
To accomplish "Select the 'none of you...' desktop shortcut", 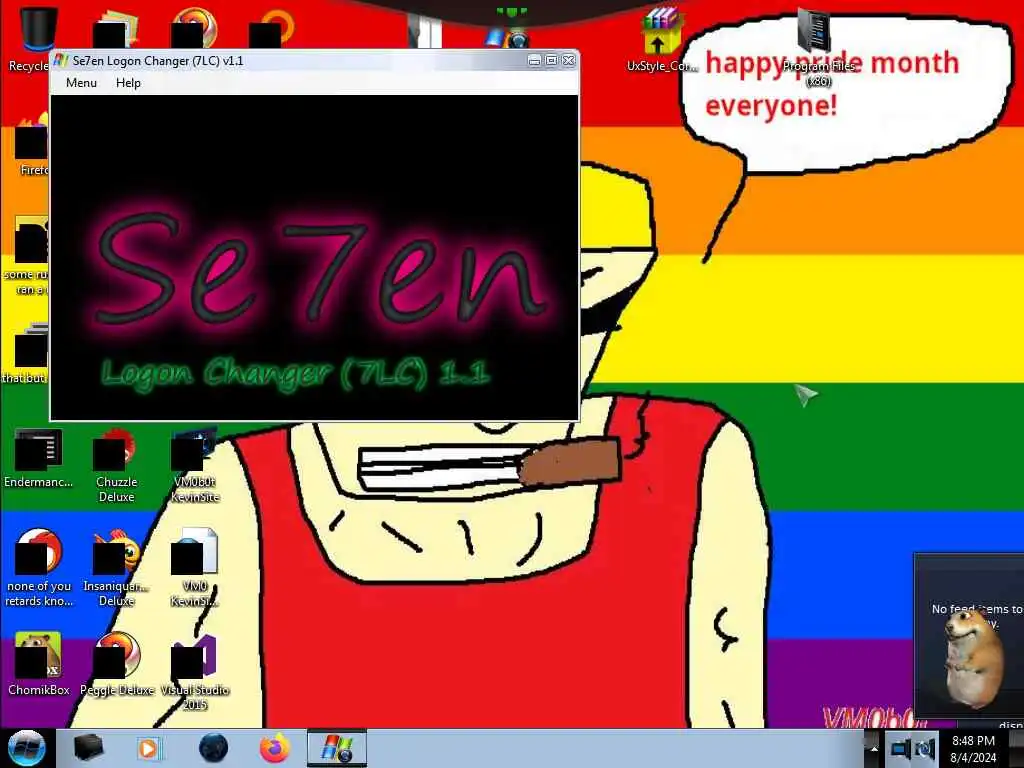I will (x=38, y=567).
